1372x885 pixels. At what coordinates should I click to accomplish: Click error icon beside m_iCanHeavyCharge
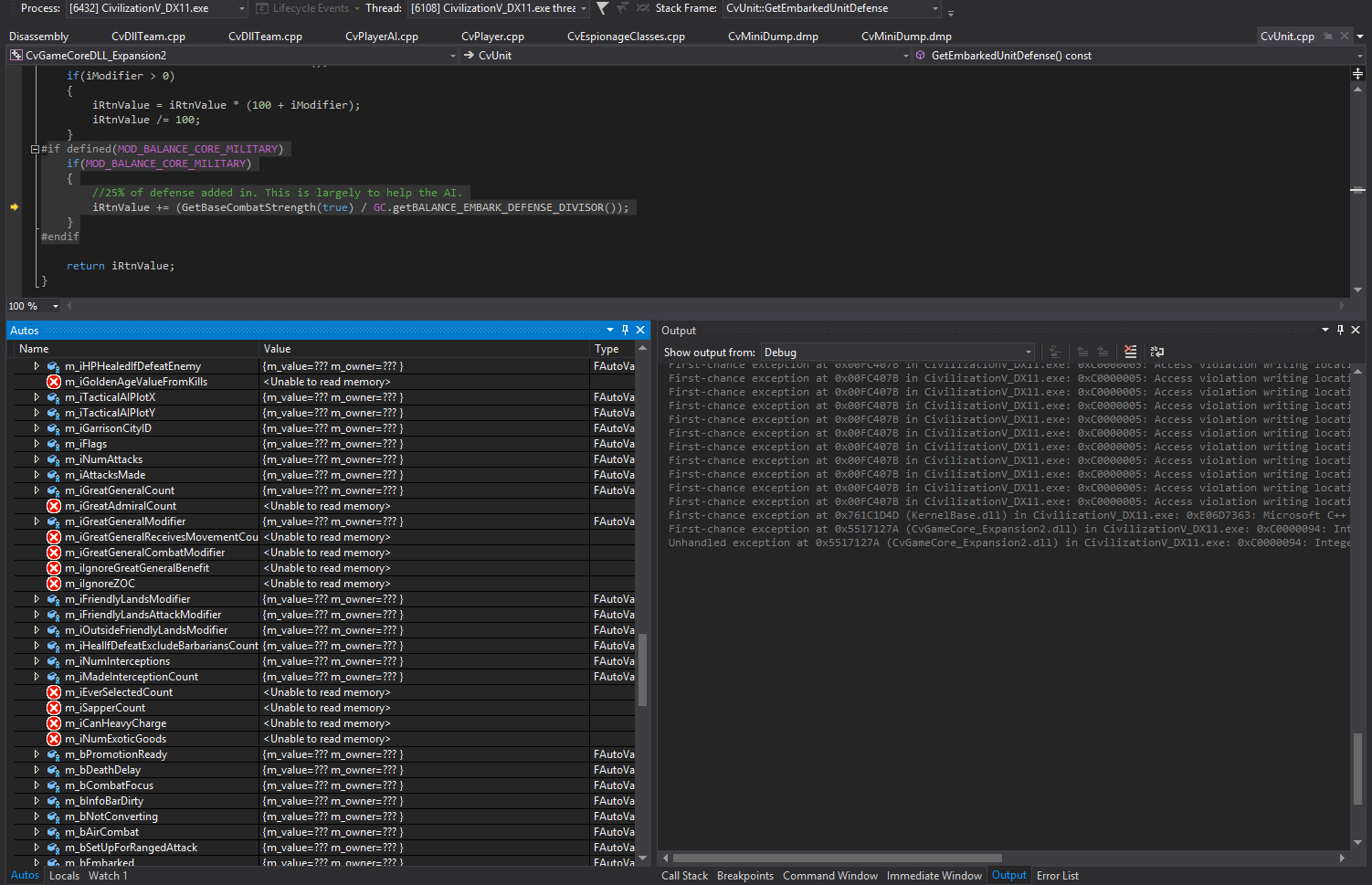point(54,723)
